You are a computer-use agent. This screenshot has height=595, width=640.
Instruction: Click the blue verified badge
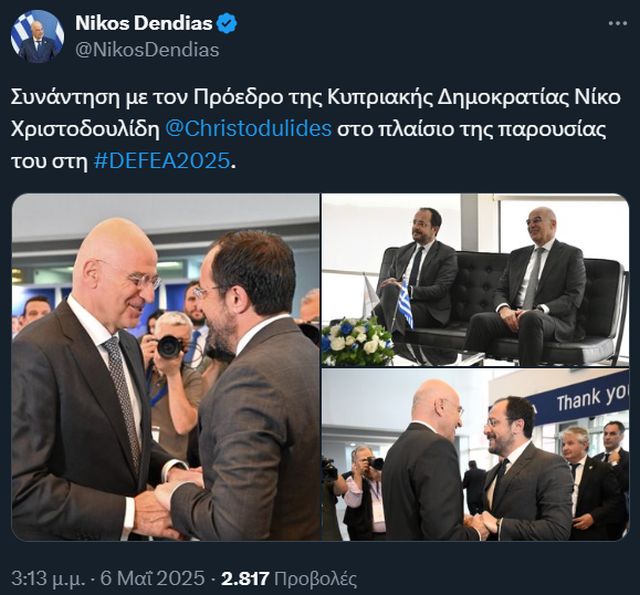coord(227,23)
